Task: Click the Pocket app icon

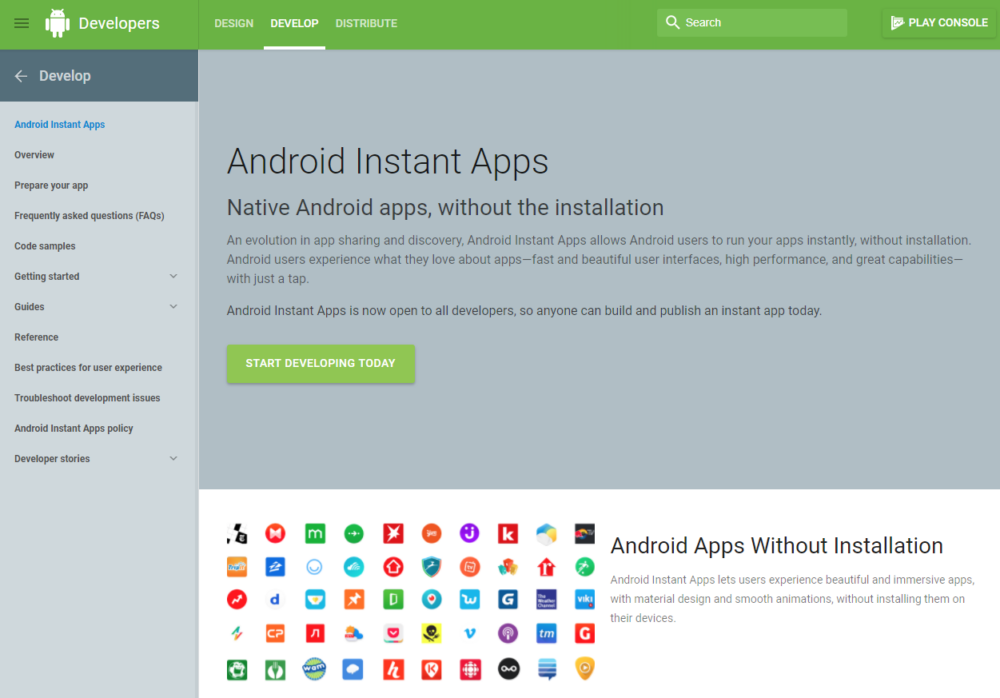Action: click(x=393, y=633)
